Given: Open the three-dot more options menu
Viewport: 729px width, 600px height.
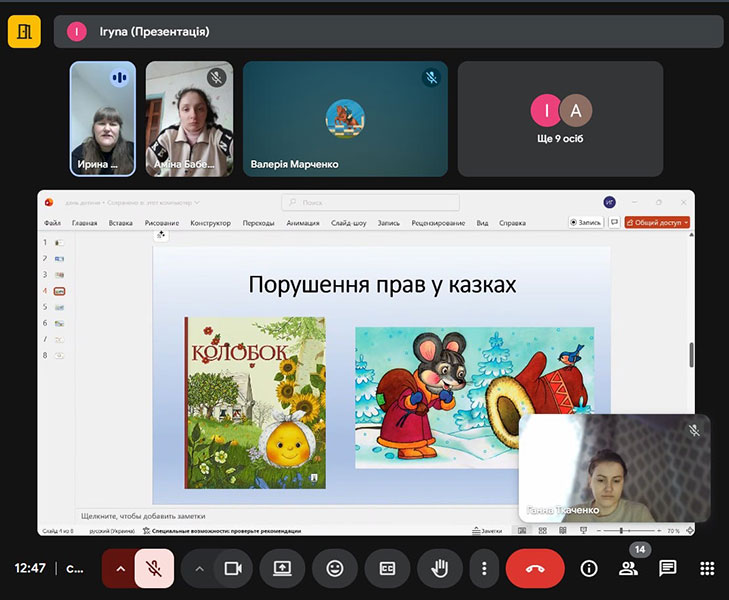Looking at the screenshot, I should pyautogui.click(x=484, y=568).
